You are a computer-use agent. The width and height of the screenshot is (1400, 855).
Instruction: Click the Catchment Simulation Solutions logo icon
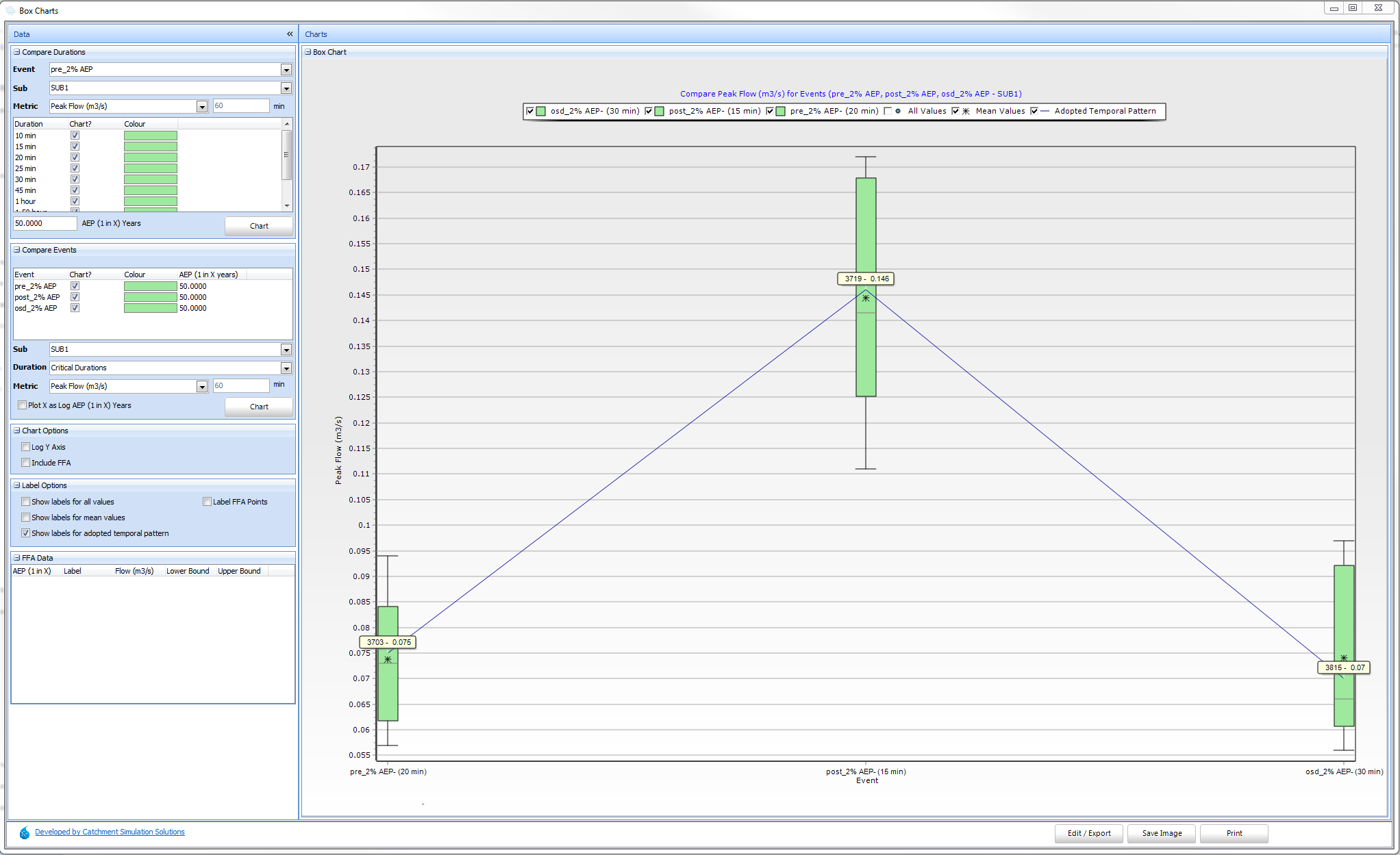coord(25,832)
